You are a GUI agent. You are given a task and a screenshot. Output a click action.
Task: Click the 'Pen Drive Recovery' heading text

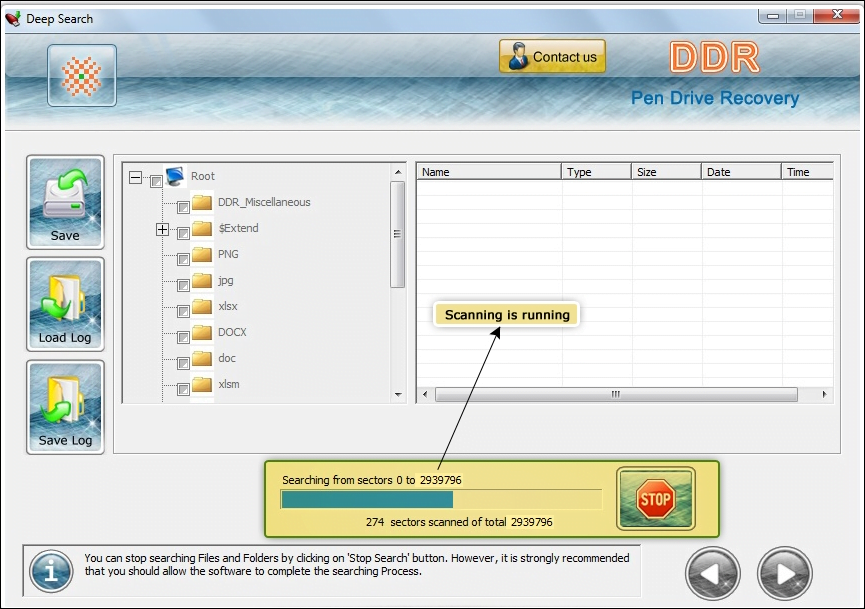coord(715,98)
